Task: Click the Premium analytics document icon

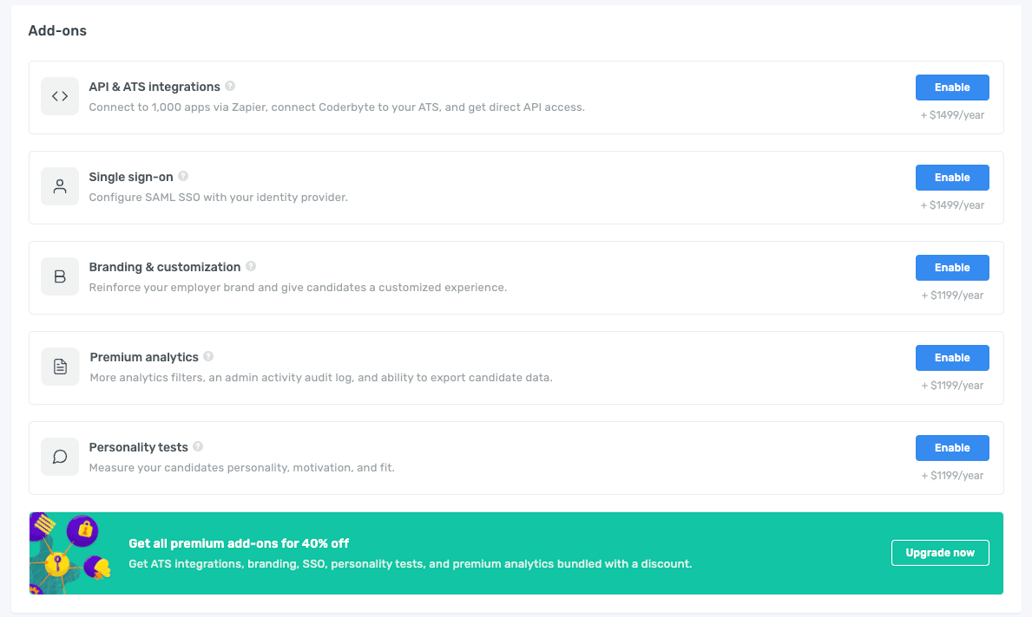Action: 59,366
